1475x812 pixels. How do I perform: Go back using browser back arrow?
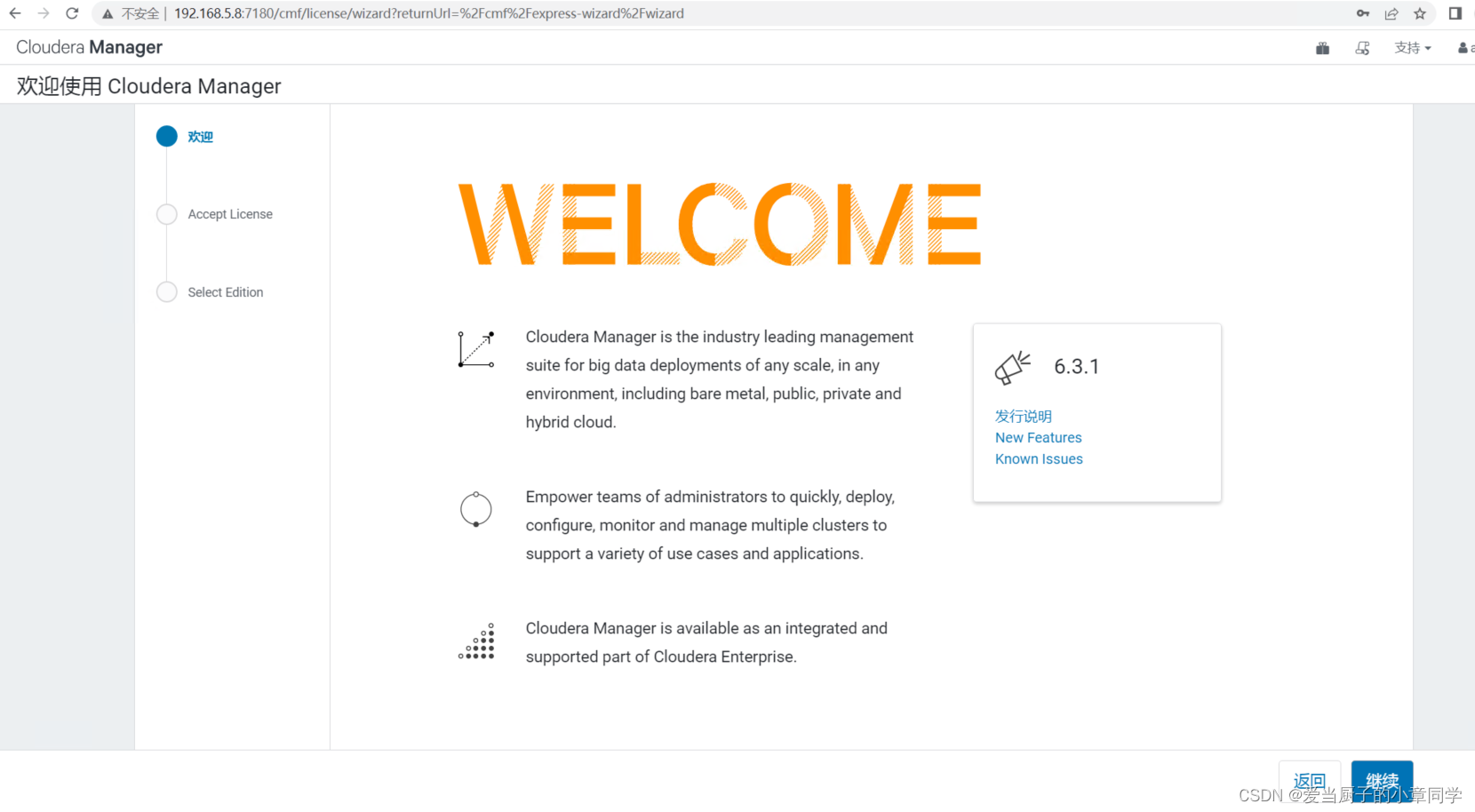click(15, 13)
